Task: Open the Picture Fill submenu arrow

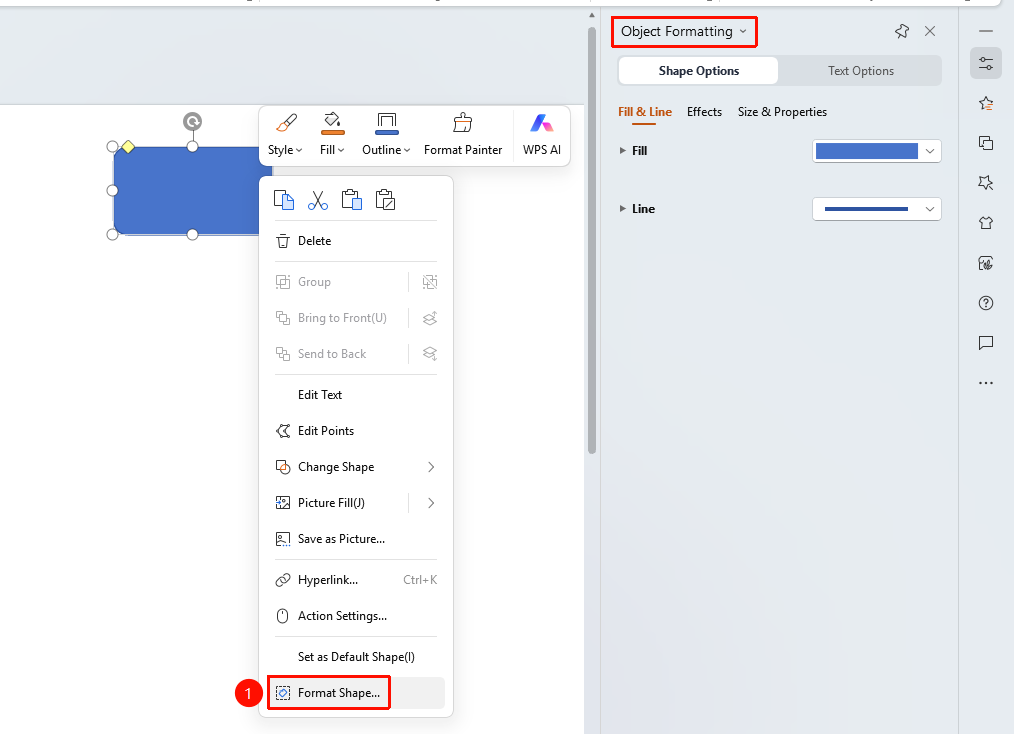Action: click(431, 503)
